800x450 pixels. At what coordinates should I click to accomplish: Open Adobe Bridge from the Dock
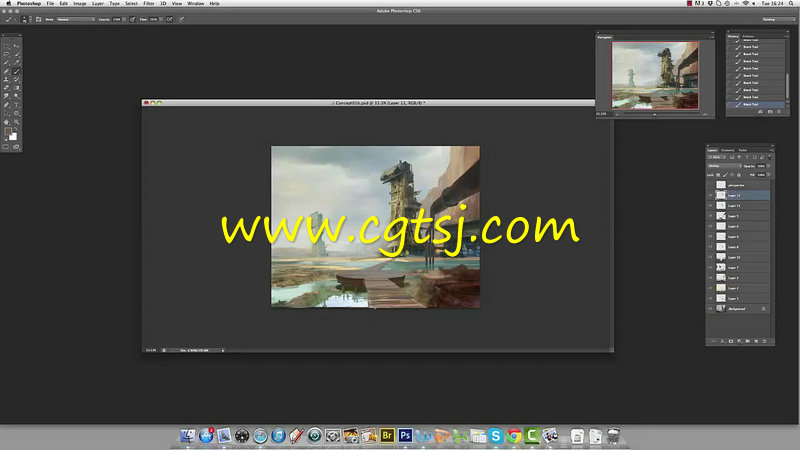click(387, 436)
